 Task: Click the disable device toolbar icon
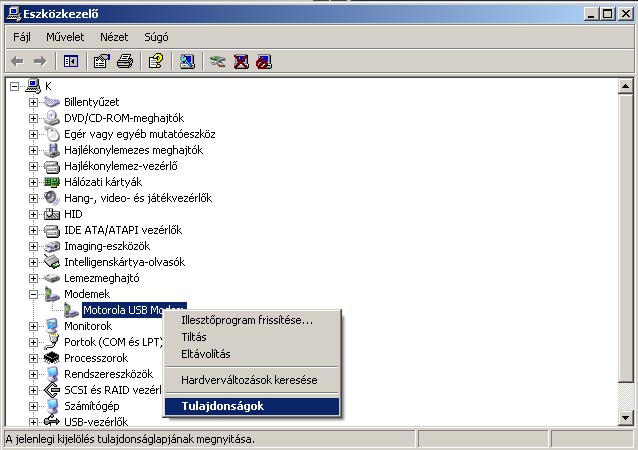(263, 61)
